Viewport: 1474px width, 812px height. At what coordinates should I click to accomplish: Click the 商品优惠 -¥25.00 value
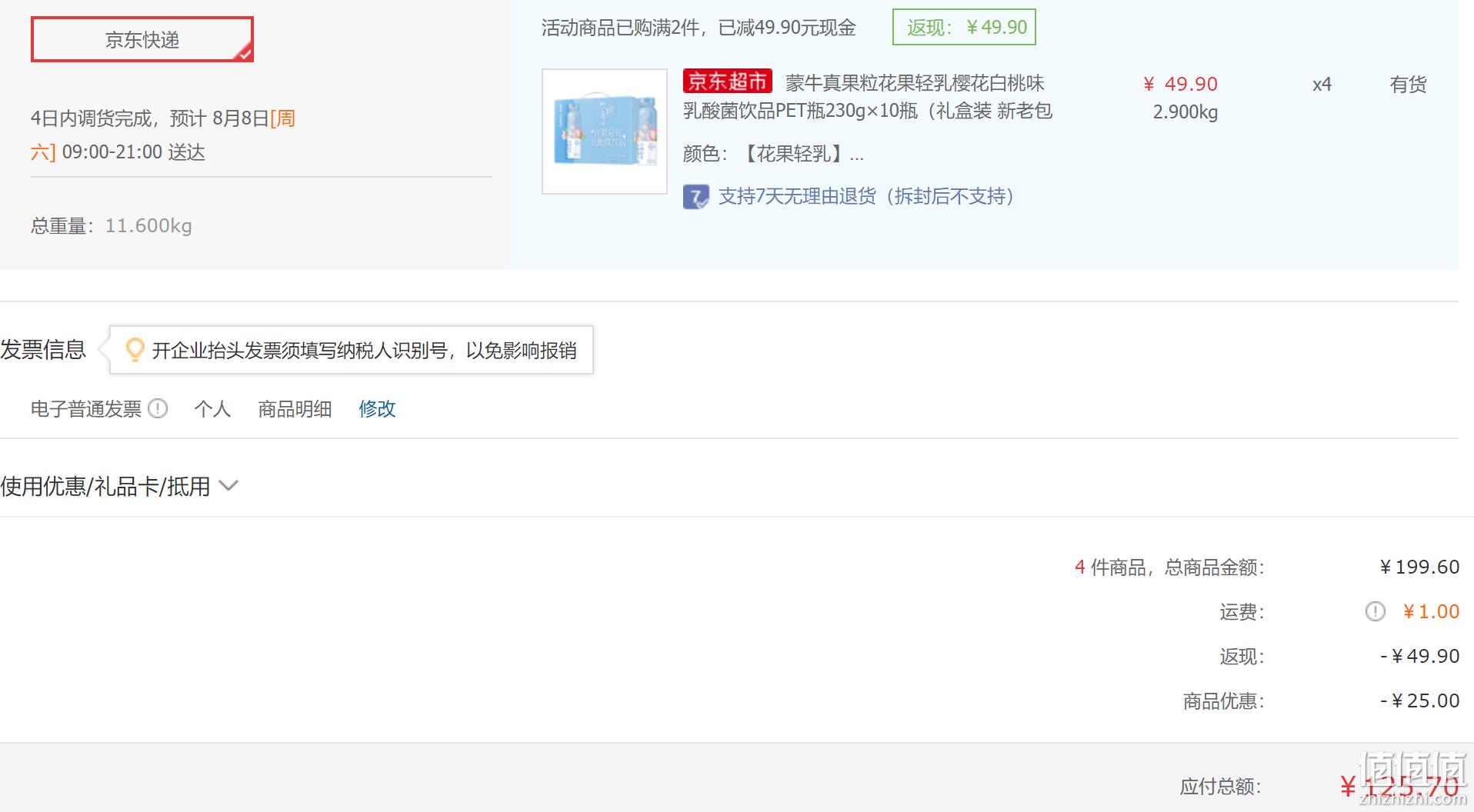click(1420, 701)
